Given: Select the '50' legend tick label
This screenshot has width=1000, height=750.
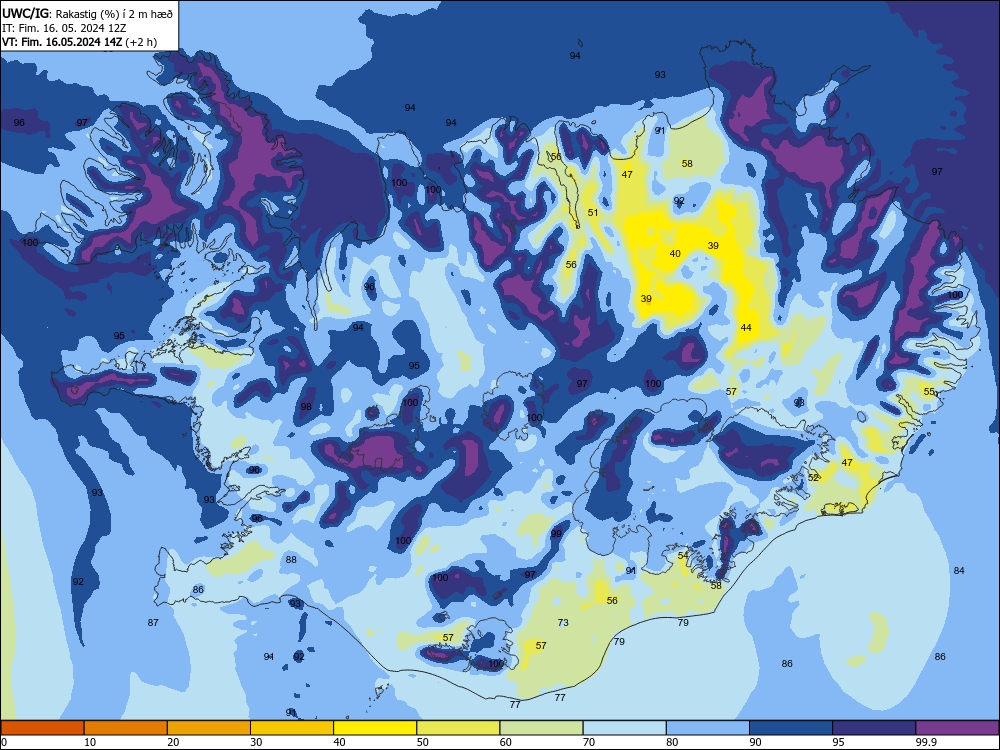Looking at the screenshot, I should click(x=422, y=742).
